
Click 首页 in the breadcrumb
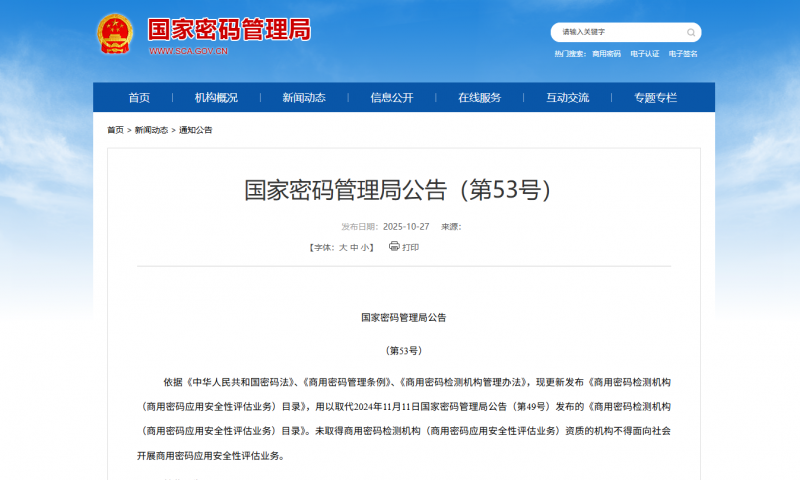116,130
